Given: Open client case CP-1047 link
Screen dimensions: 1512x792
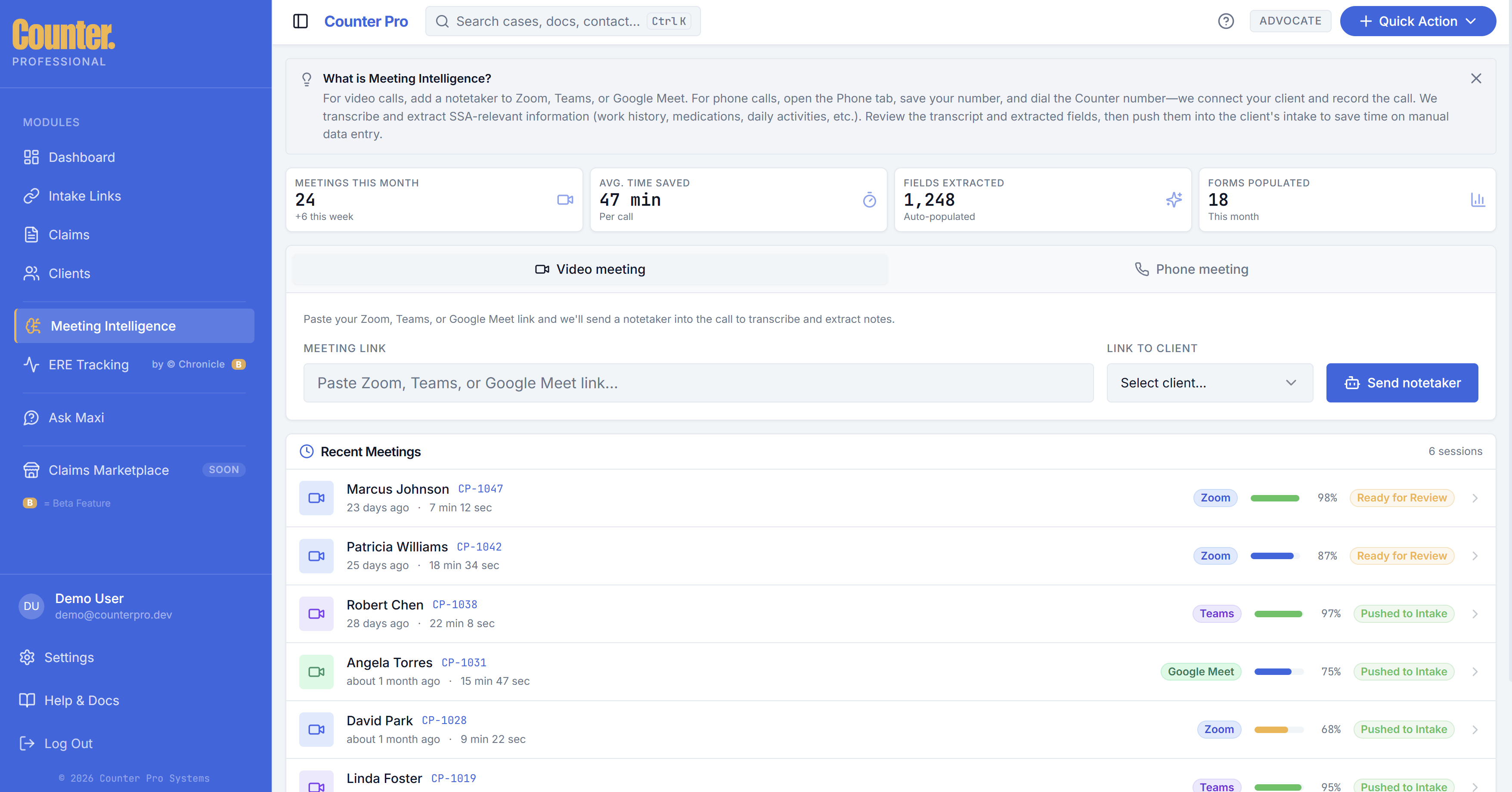Looking at the screenshot, I should [480, 488].
